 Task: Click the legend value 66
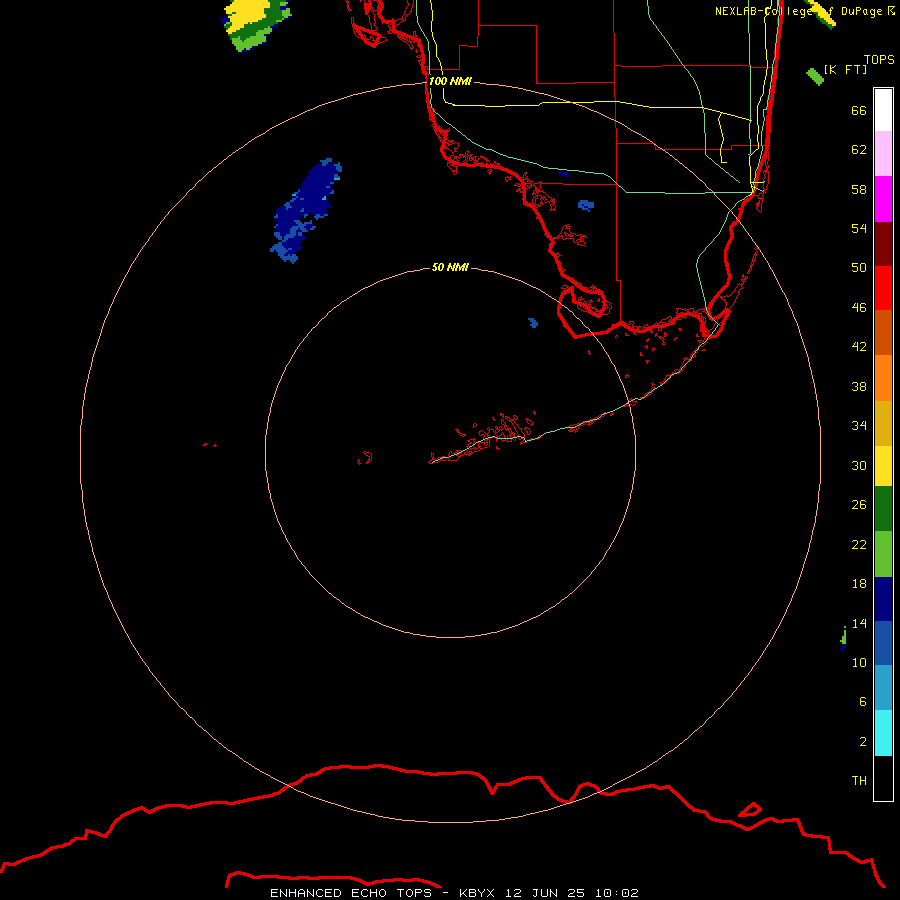[x=859, y=110]
